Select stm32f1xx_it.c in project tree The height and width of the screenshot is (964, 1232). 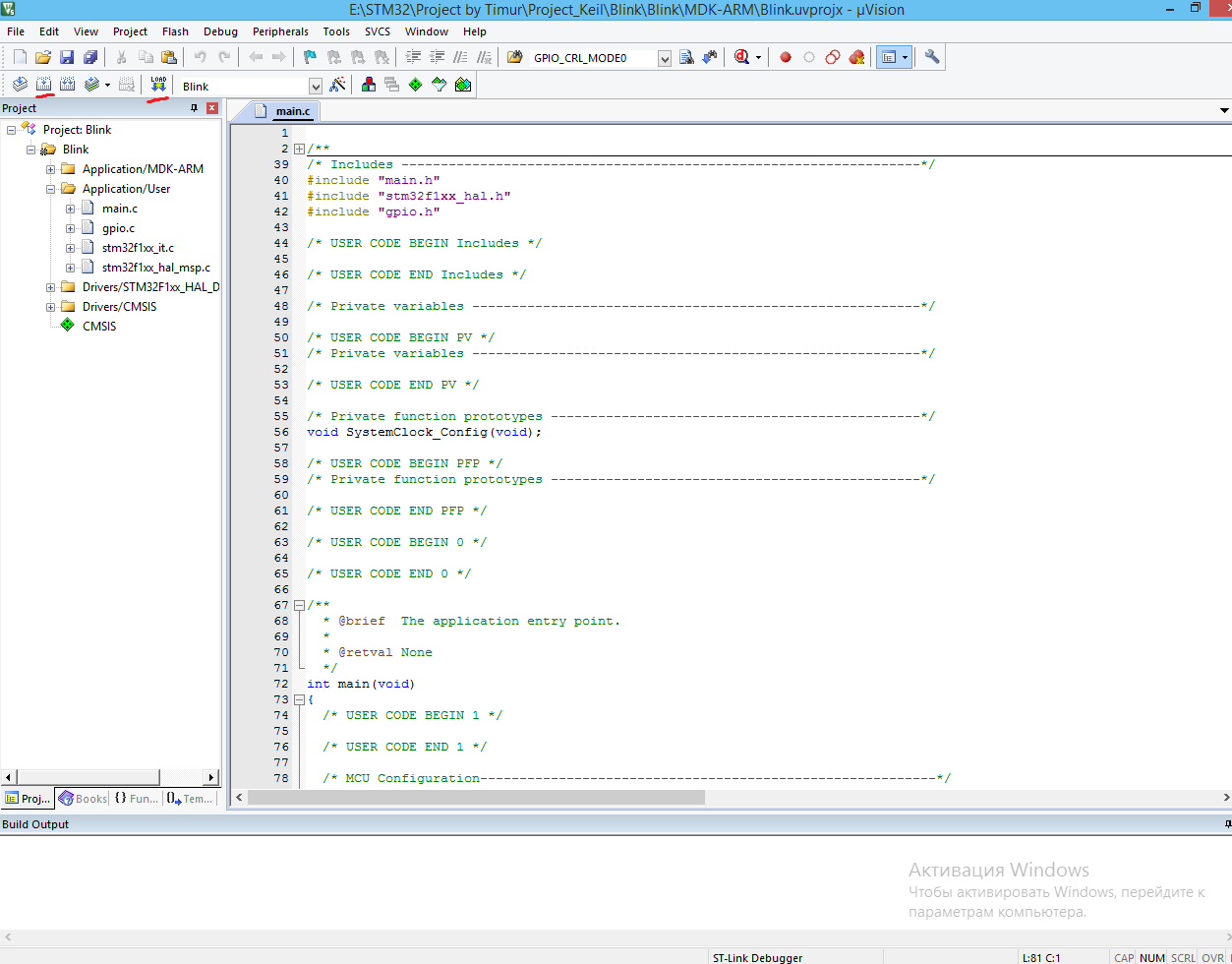point(138,248)
